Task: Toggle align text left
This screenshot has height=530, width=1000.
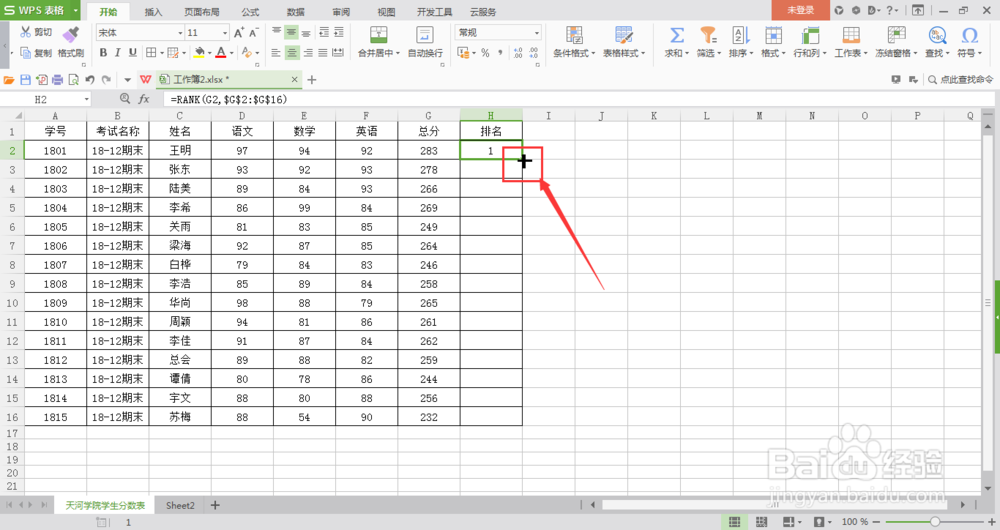Action: (x=276, y=53)
